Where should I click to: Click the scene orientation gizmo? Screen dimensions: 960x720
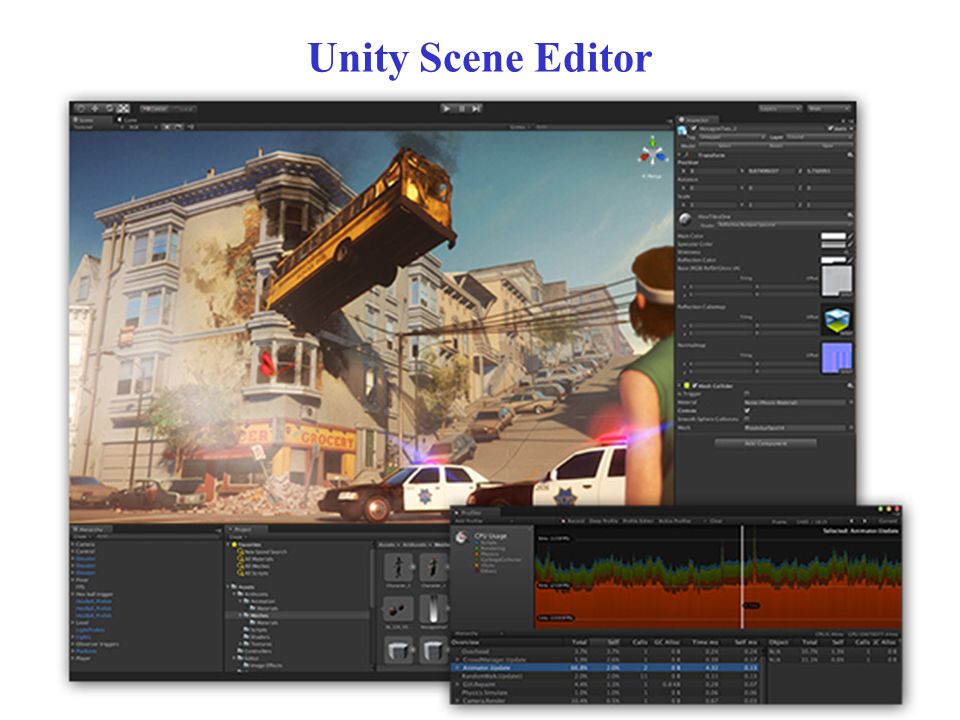click(653, 153)
